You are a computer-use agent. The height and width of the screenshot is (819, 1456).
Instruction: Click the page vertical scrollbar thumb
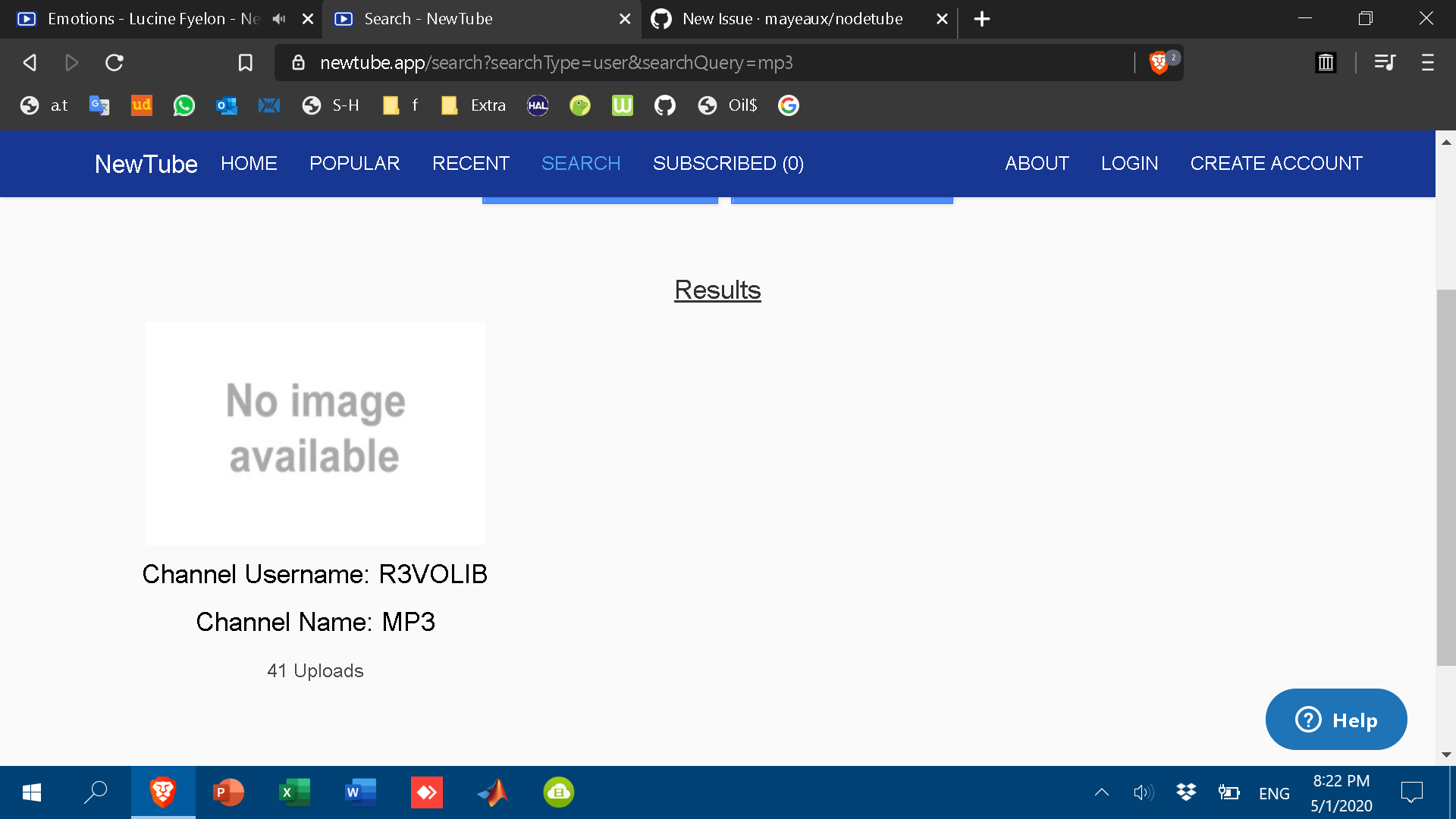tap(1445, 478)
